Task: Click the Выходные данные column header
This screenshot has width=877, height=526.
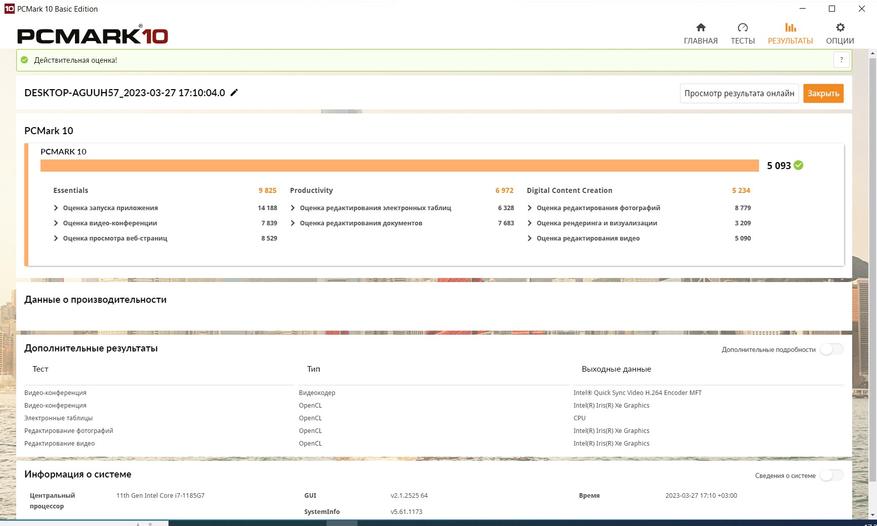Action: [x=616, y=369]
